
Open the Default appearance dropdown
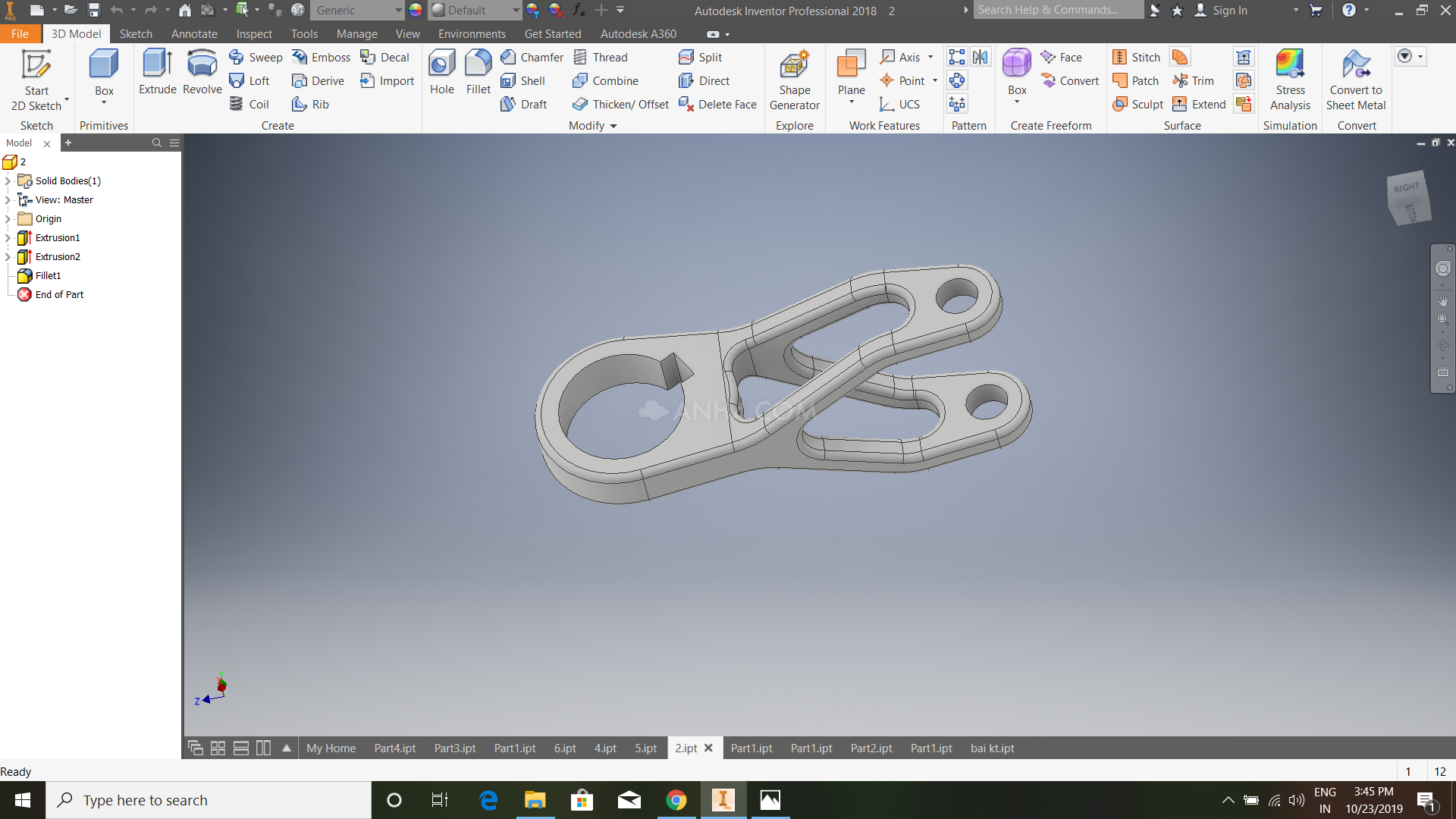475,11
